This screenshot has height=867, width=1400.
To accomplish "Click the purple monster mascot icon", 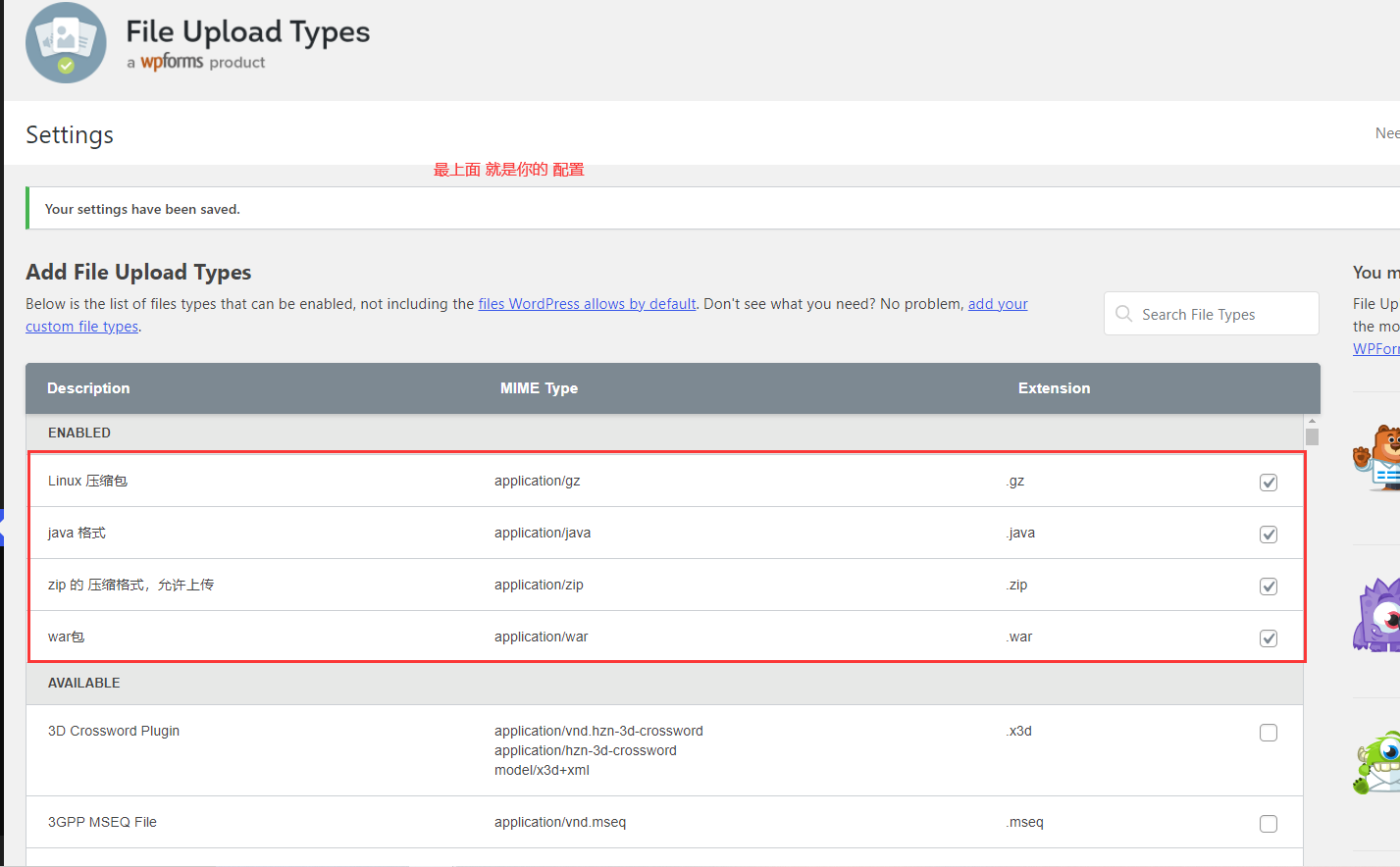I will tap(1378, 615).
